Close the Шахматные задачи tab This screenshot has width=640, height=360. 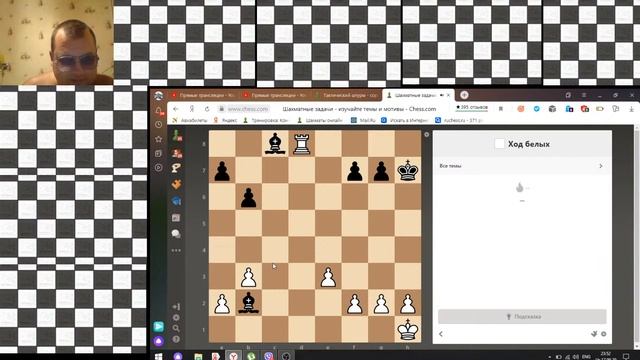point(448,95)
